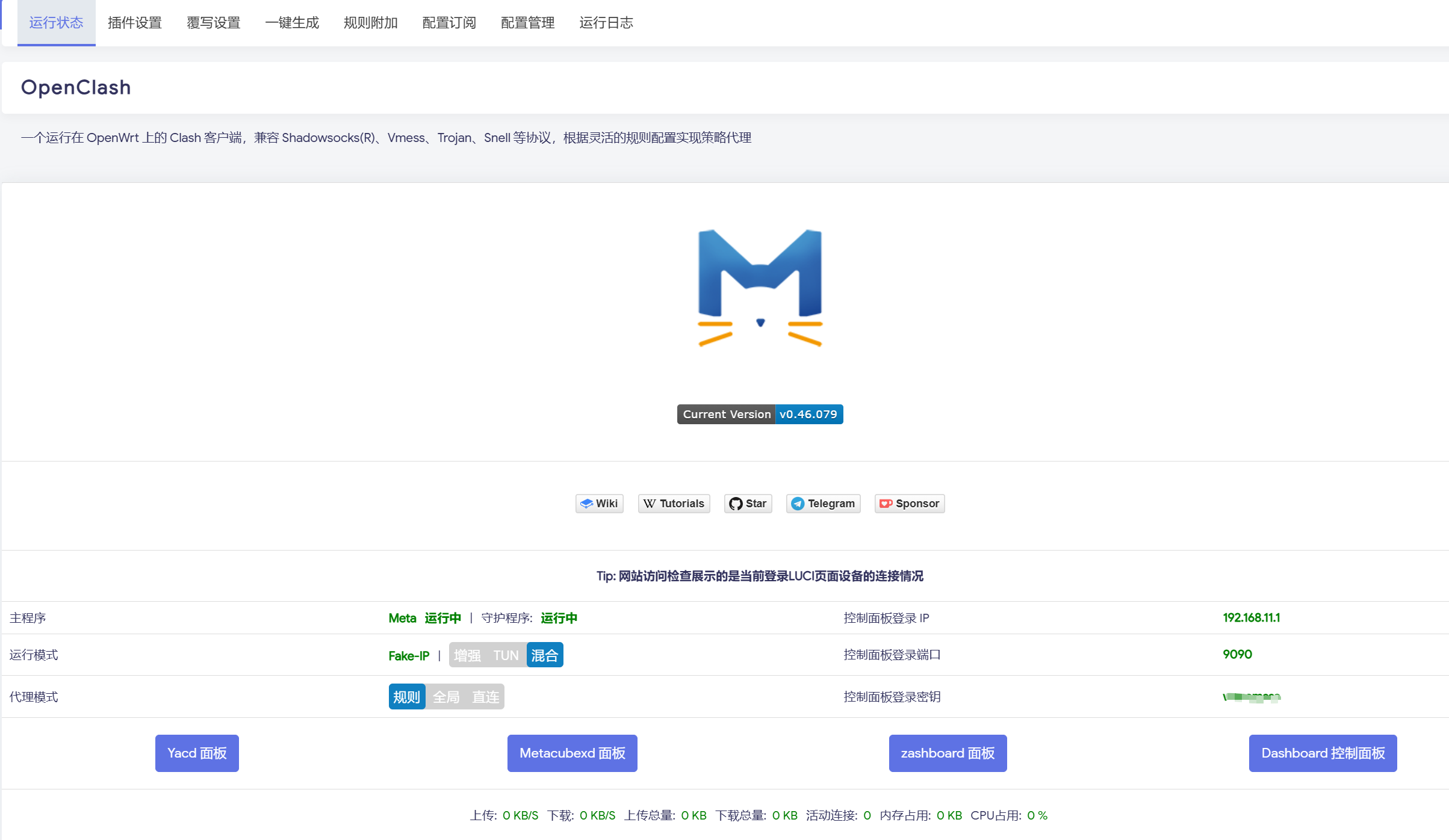Open the Yacd 面板 button
The height and width of the screenshot is (840, 1449).
point(197,753)
